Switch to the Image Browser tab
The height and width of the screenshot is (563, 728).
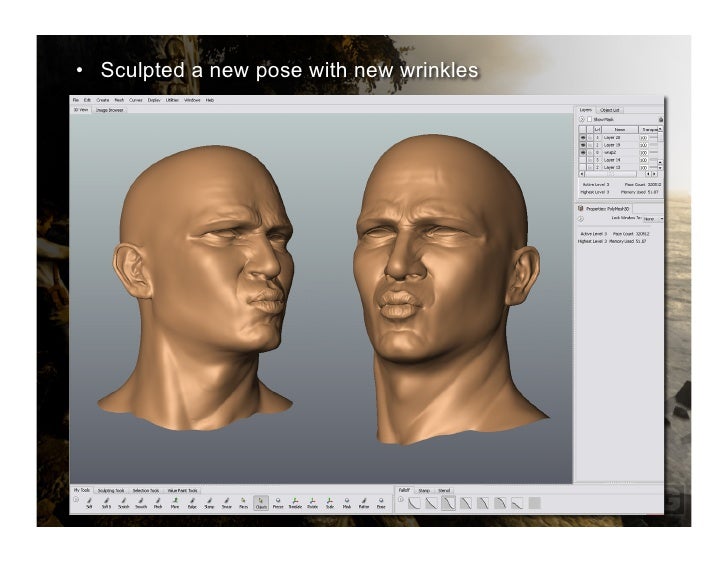point(109,110)
